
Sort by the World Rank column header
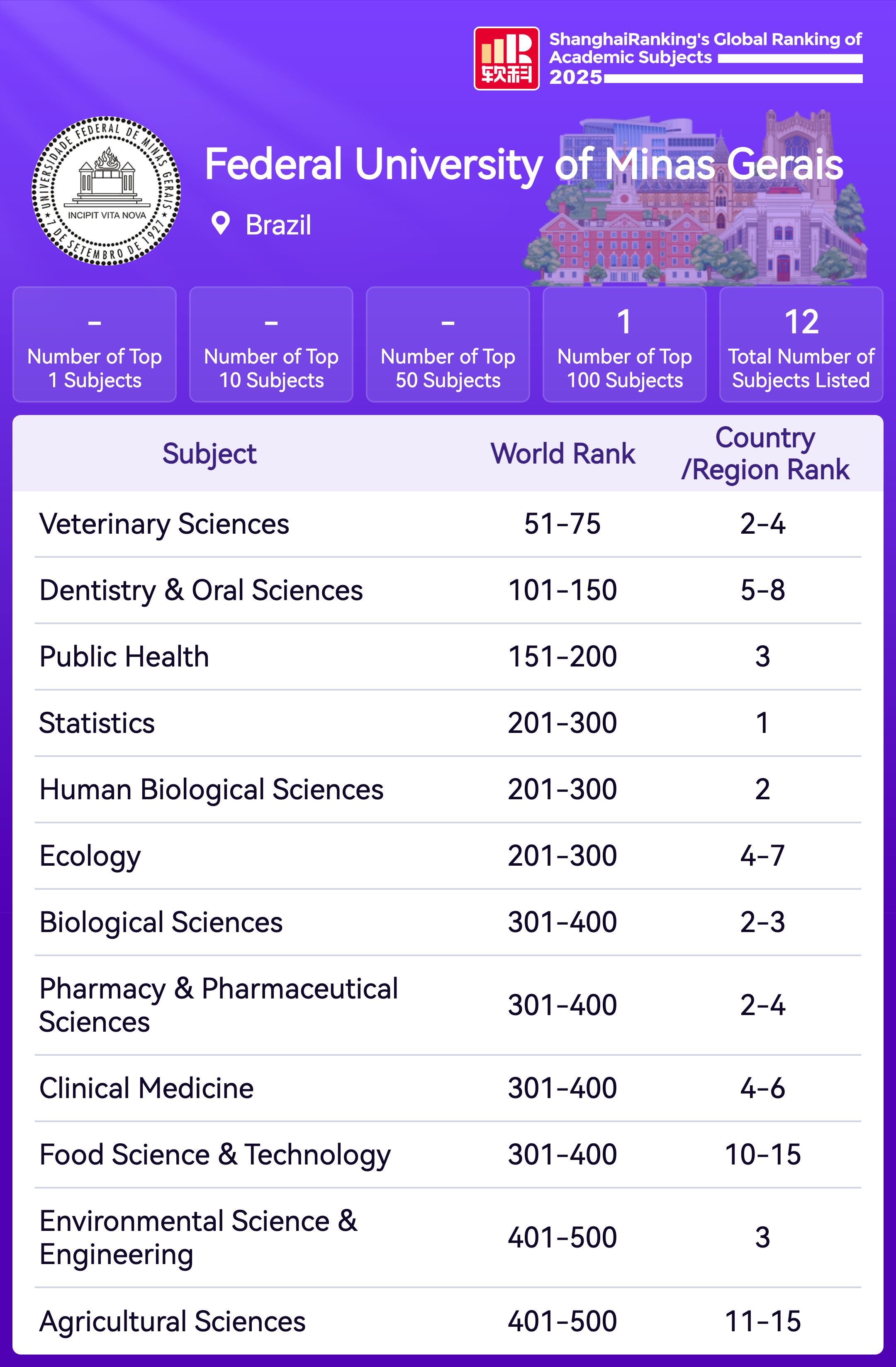pyautogui.click(x=562, y=454)
